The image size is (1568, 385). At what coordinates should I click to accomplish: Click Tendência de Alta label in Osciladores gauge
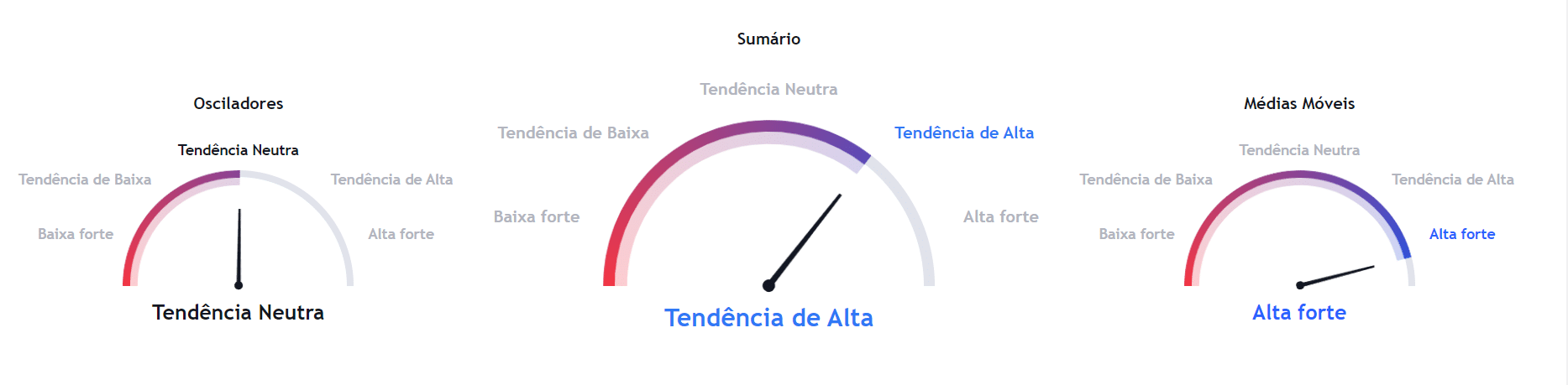(391, 179)
